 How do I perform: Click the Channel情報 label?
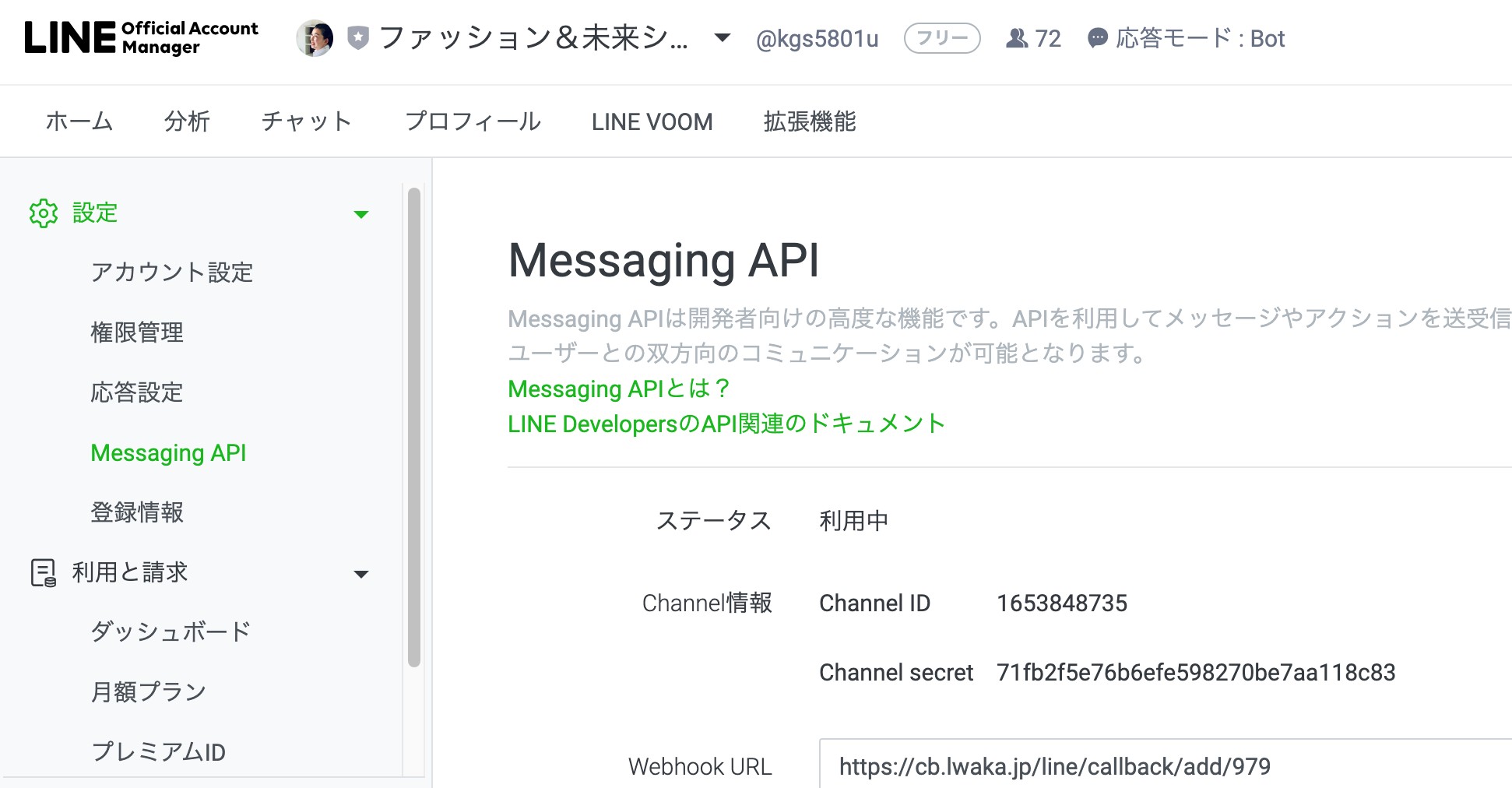[x=707, y=603]
